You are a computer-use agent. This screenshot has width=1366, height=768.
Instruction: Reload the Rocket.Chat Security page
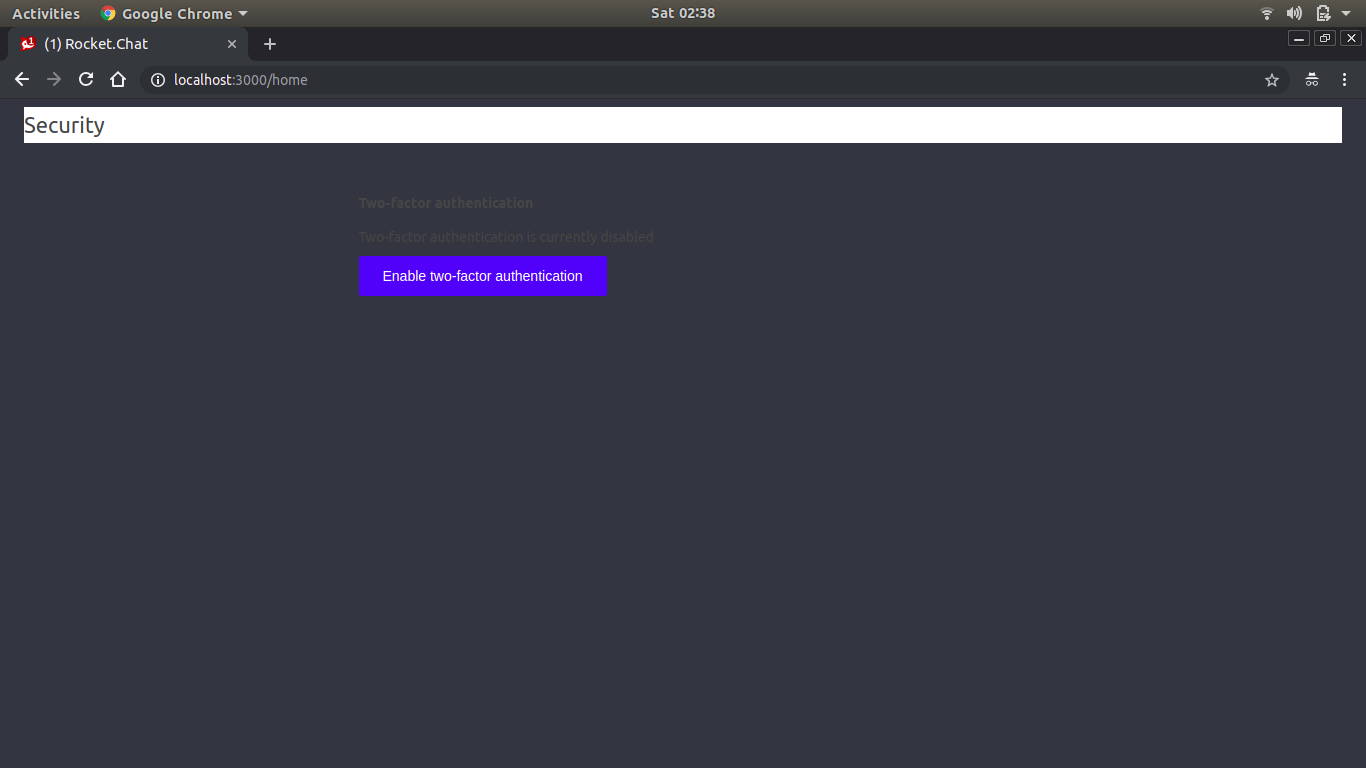(x=86, y=79)
